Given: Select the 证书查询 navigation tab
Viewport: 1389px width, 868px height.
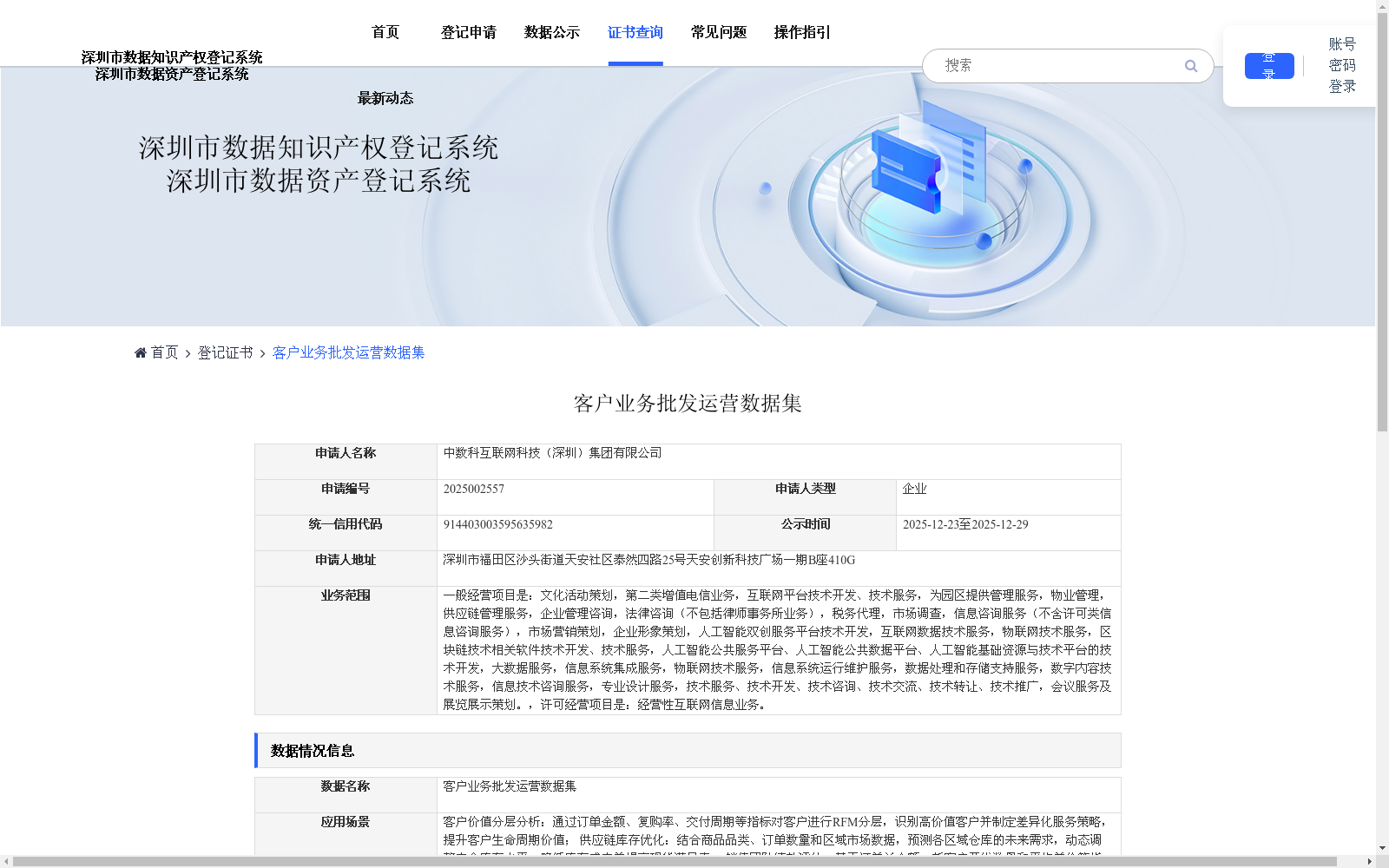Looking at the screenshot, I should [x=635, y=32].
